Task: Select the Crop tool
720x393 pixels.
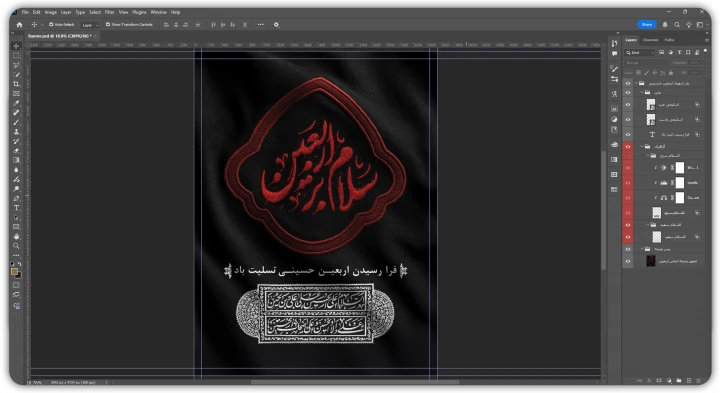Action: (x=17, y=84)
